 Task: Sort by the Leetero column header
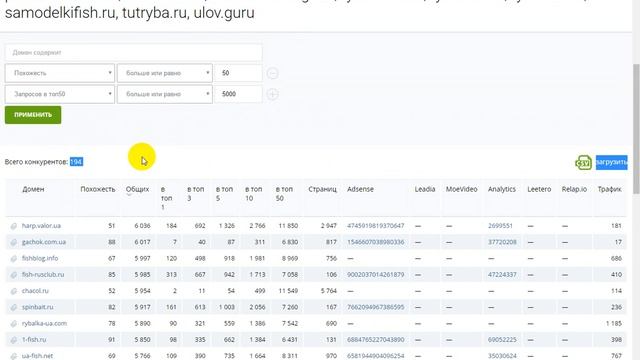coord(539,189)
